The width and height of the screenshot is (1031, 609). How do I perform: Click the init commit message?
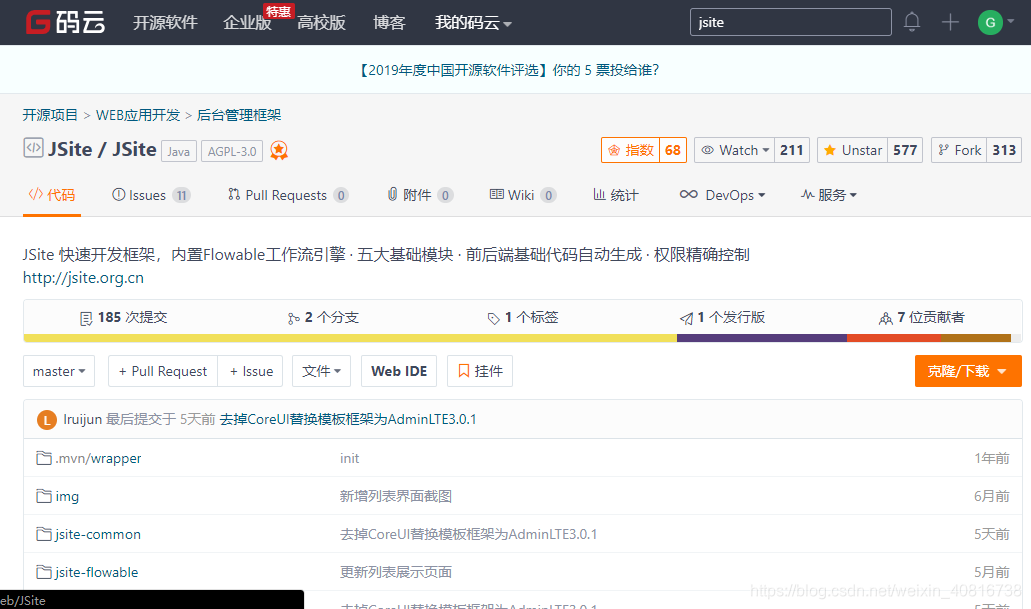click(x=349, y=458)
